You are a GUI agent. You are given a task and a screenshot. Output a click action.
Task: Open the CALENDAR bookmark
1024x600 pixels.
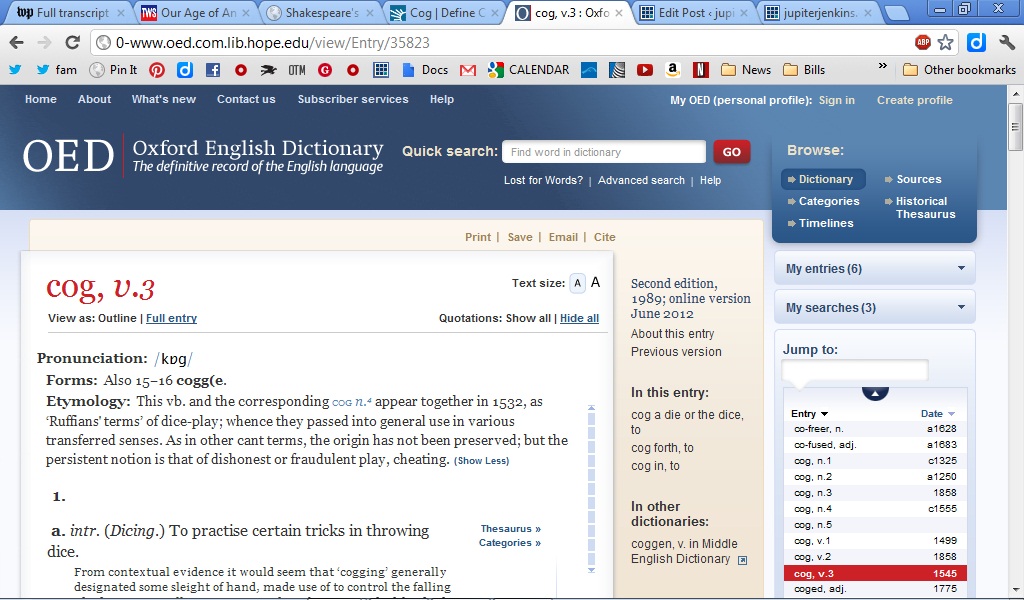[529, 70]
